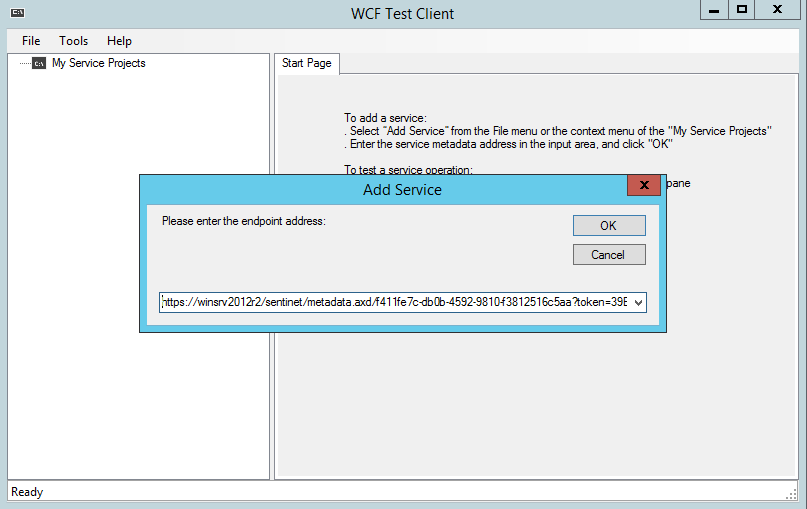Click the 'To add a service:' instruction text

385,118
